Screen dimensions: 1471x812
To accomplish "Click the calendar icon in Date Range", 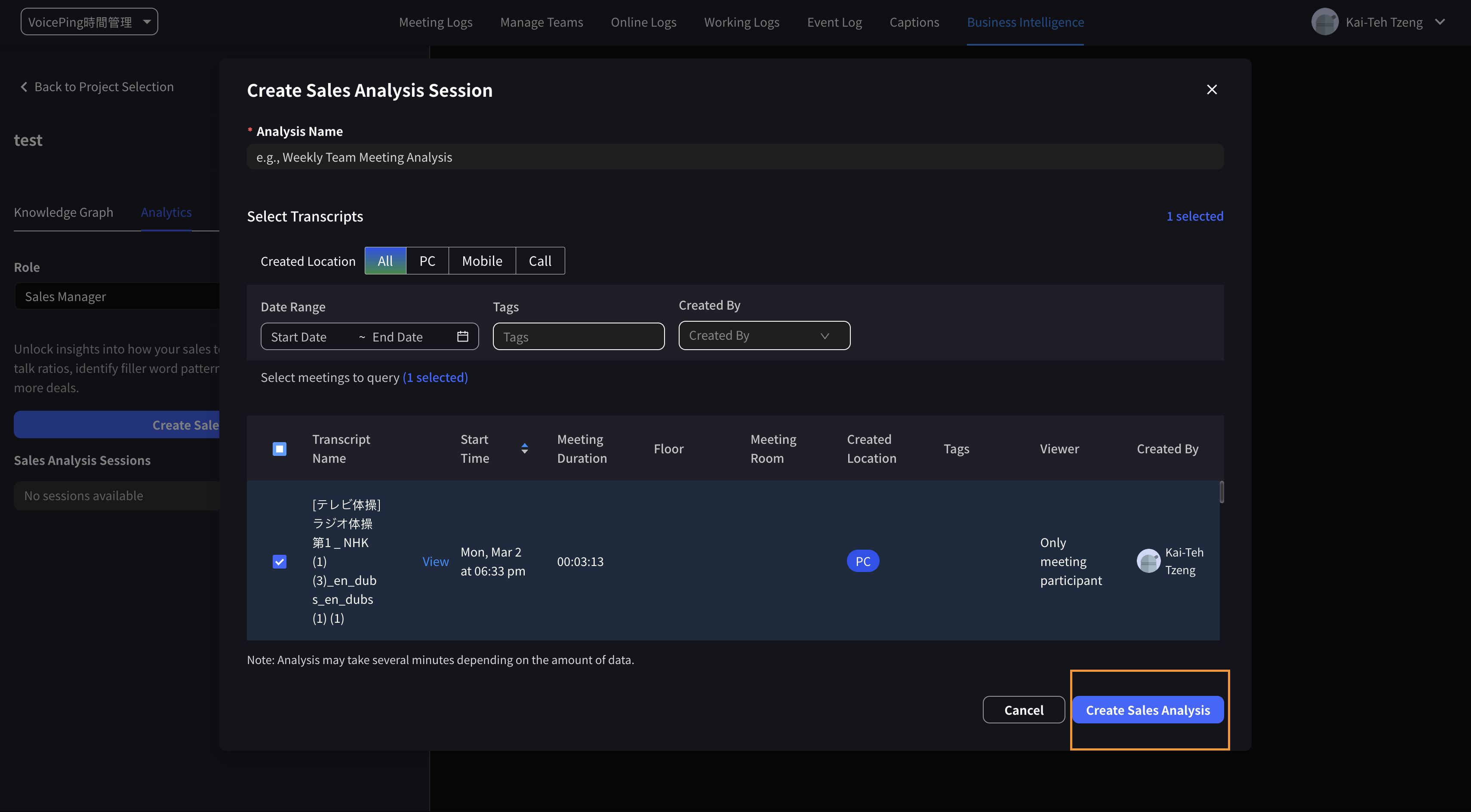I will (462, 336).
